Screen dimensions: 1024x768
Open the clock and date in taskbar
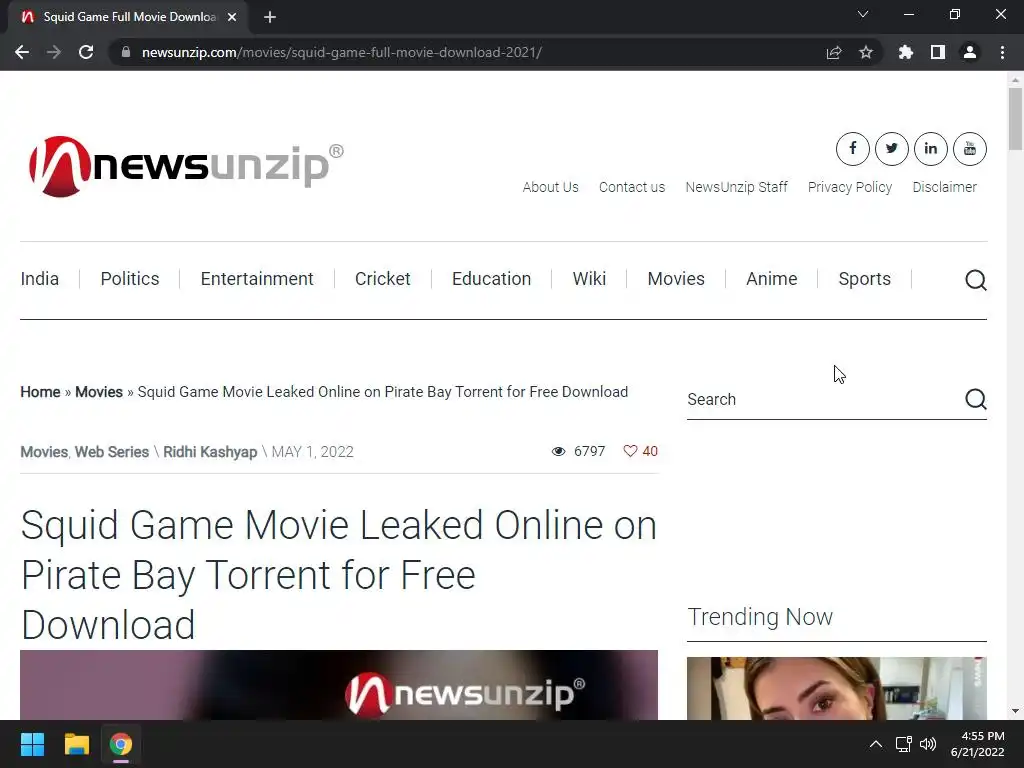(977, 744)
